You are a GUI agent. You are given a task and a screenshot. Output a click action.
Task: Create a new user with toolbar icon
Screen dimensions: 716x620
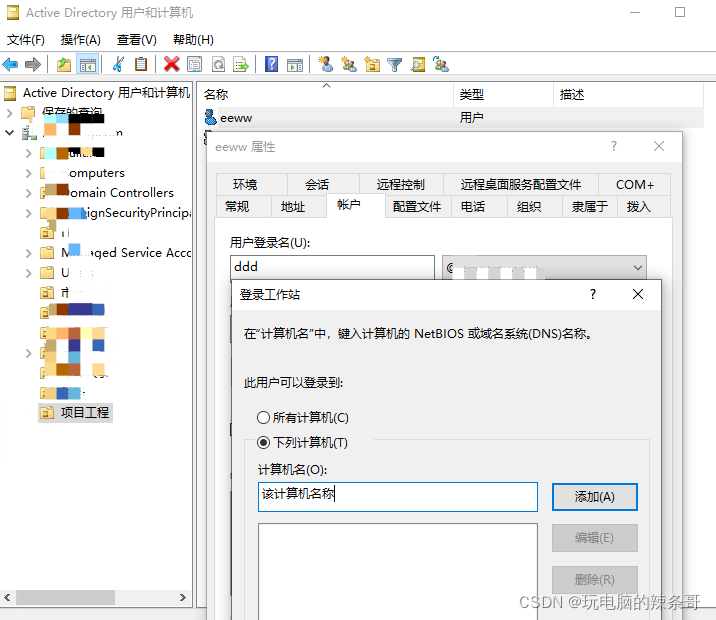(326, 64)
